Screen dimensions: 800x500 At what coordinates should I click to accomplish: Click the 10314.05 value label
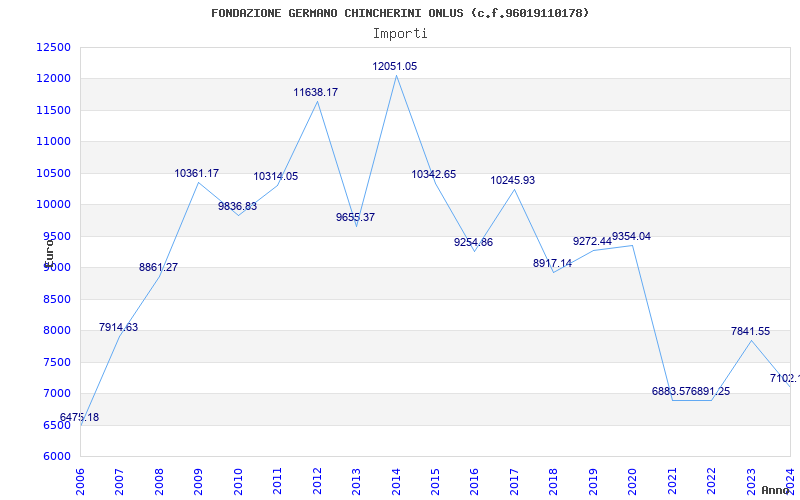pyautogui.click(x=276, y=177)
